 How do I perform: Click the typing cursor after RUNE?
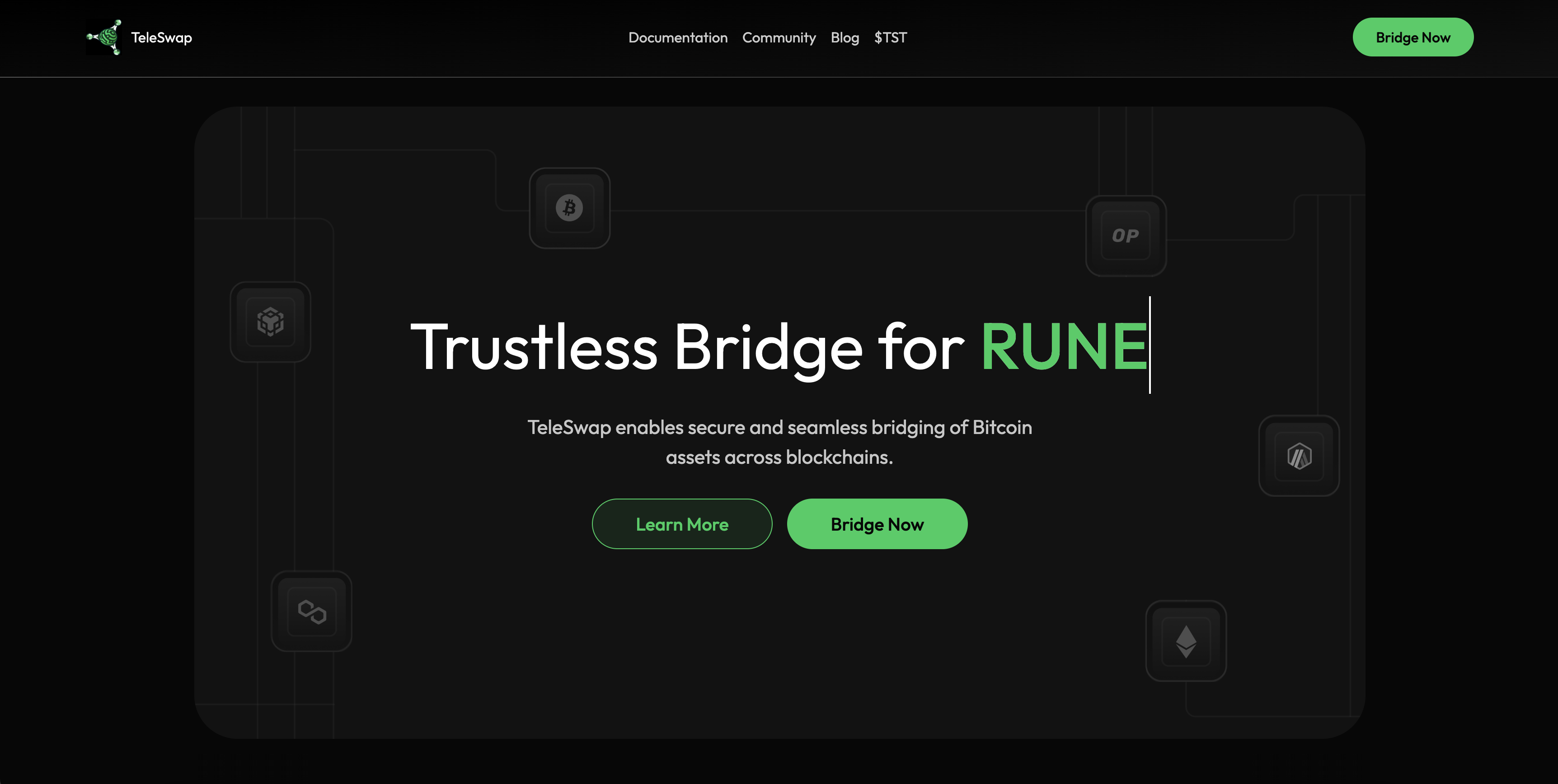(x=1149, y=345)
